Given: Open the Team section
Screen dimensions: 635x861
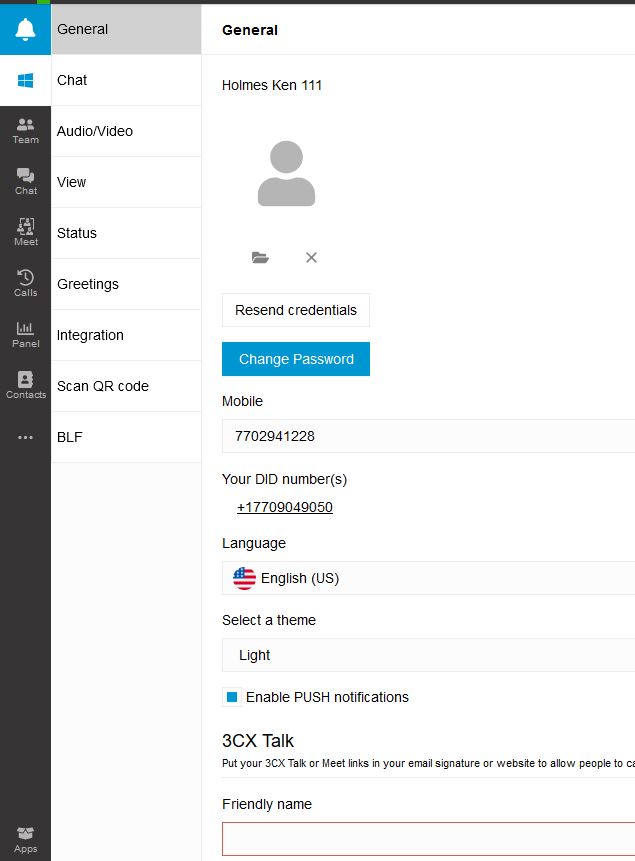Looking at the screenshot, I should [x=25, y=131].
